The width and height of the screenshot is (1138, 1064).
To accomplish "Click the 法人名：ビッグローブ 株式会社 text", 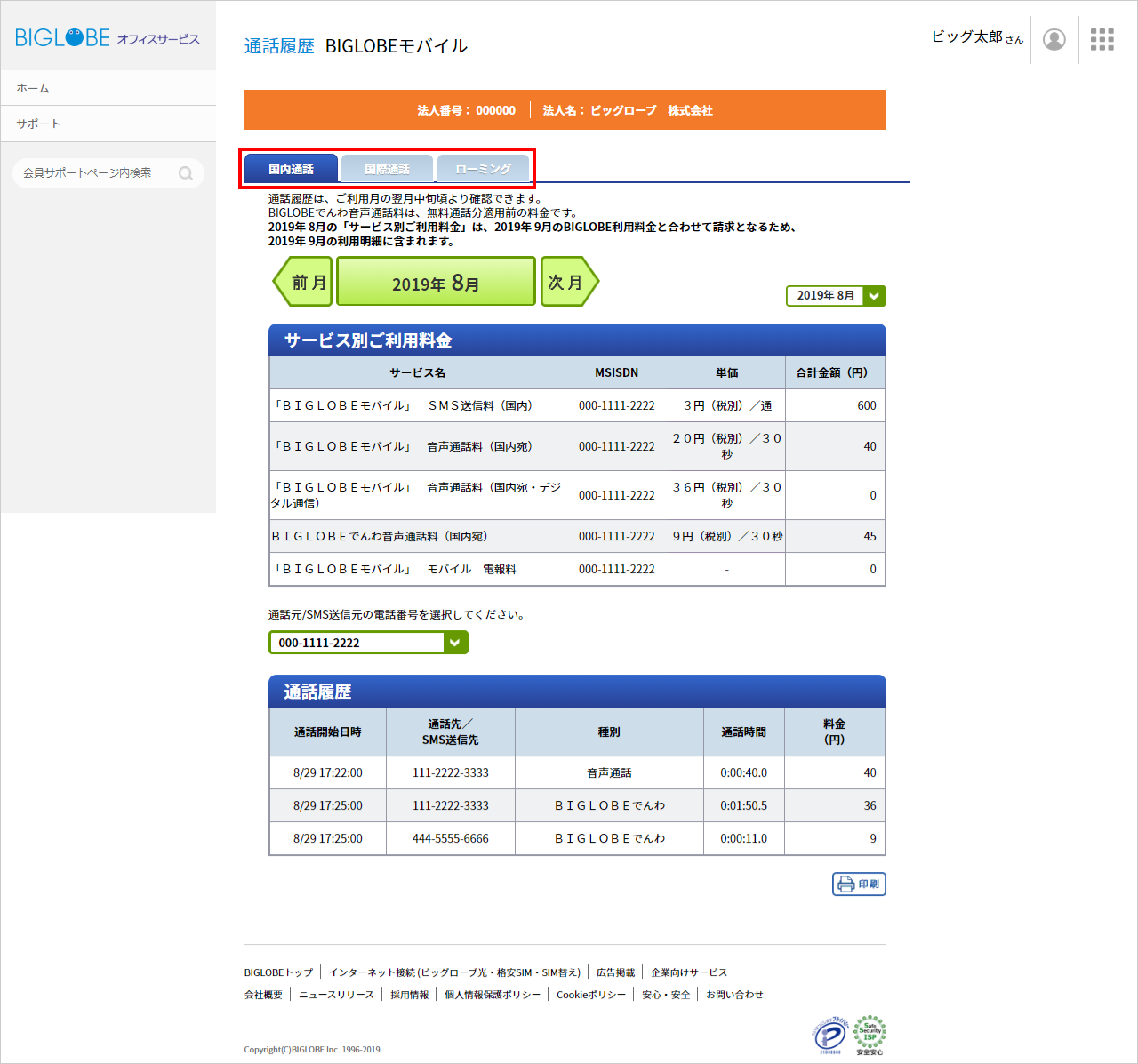I will click(x=628, y=110).
